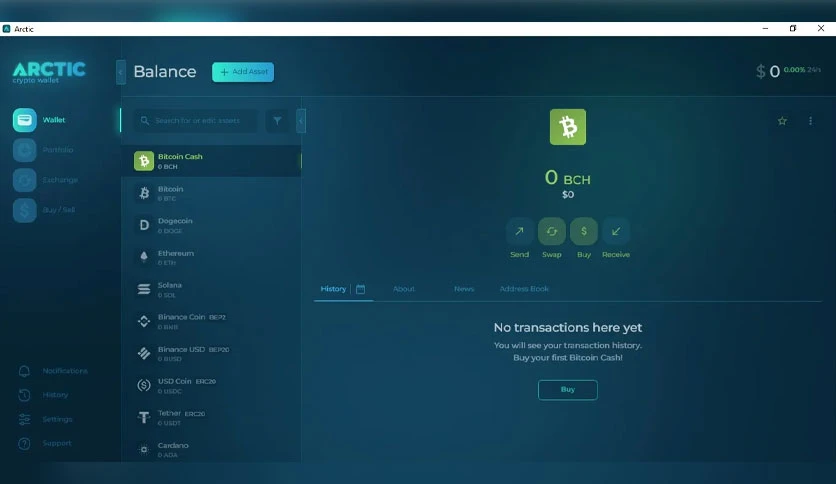This screenshot has width=836, height=484.
Task: Click the Binance USD icon
Action: click(x=144, y=353)
